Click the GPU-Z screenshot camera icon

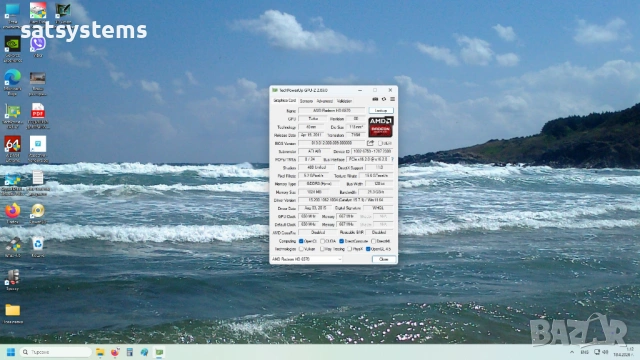(x=375, y=99)
